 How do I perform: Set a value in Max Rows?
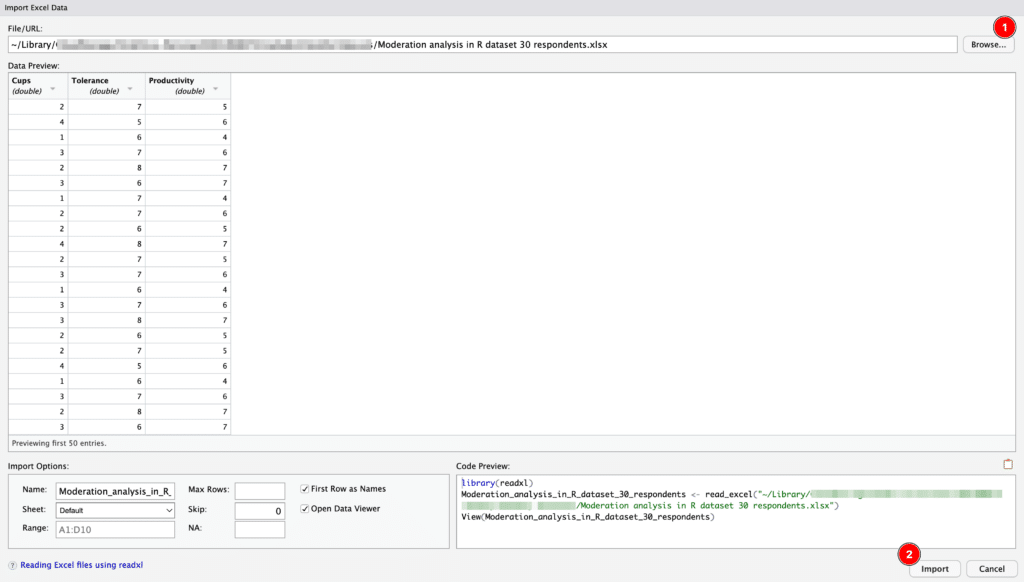[260, 490]
